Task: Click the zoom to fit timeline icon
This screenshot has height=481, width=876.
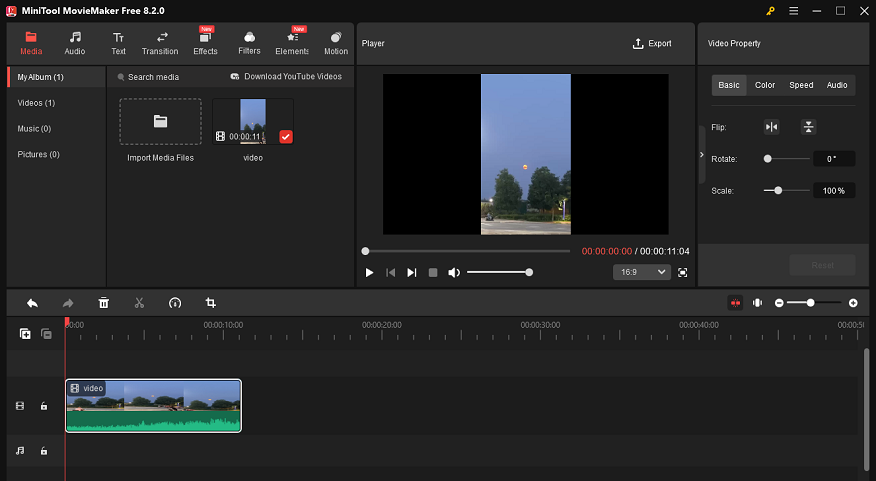Action: (x=758, y=303)
